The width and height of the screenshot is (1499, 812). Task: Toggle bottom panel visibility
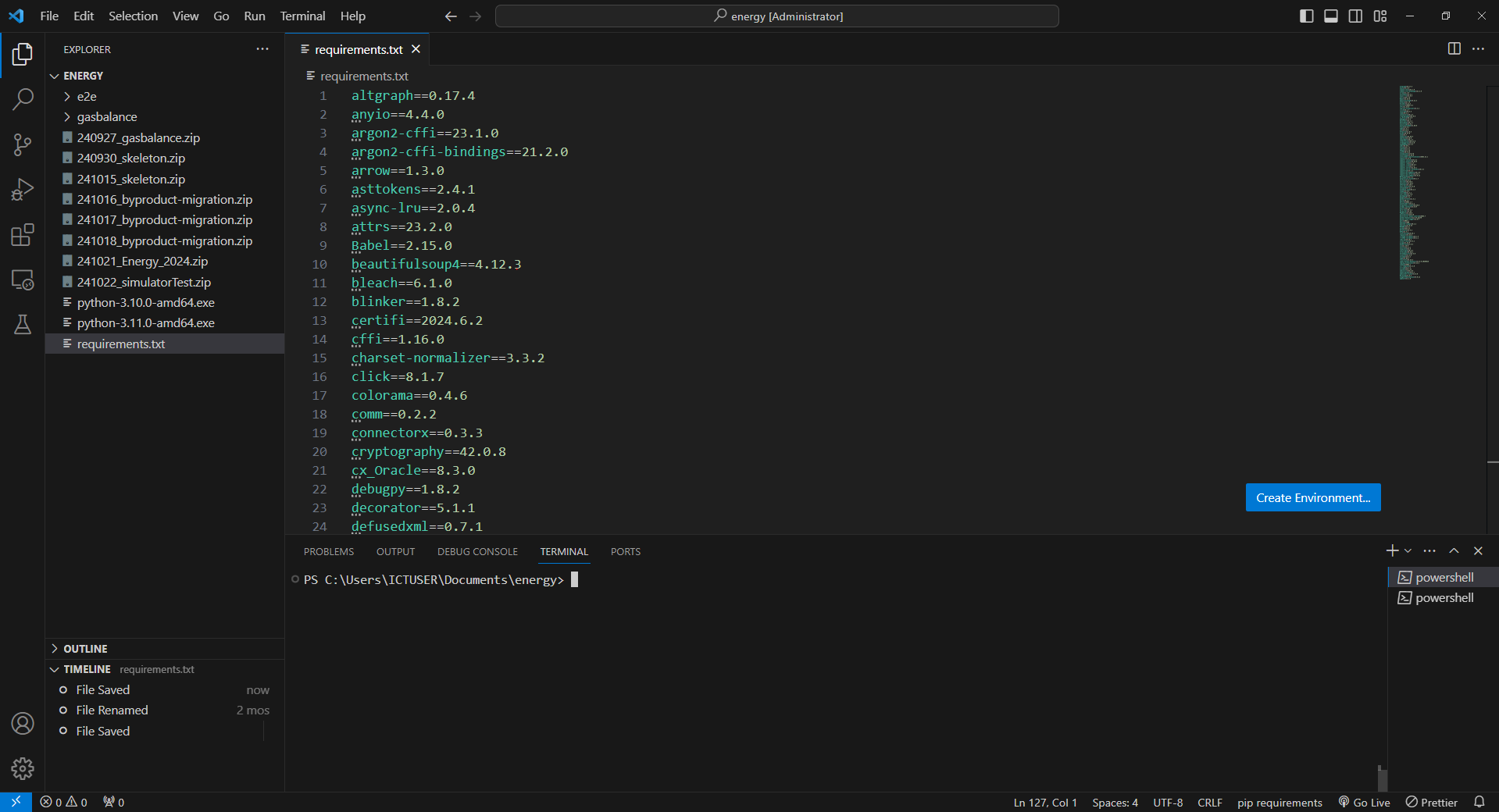(1331, 16)
